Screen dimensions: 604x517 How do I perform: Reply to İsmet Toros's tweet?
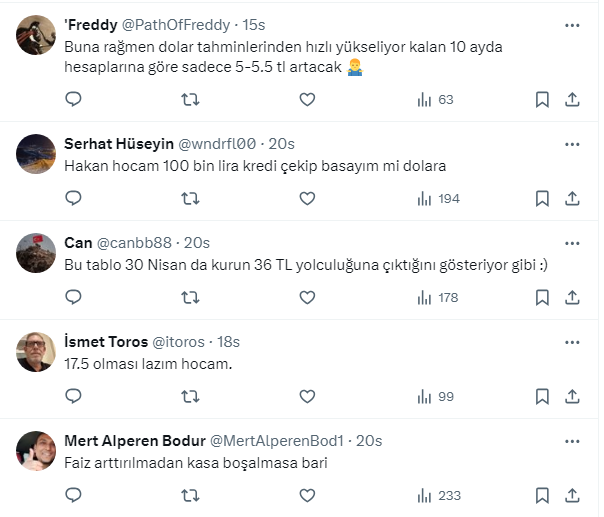(x=73, y=396)
